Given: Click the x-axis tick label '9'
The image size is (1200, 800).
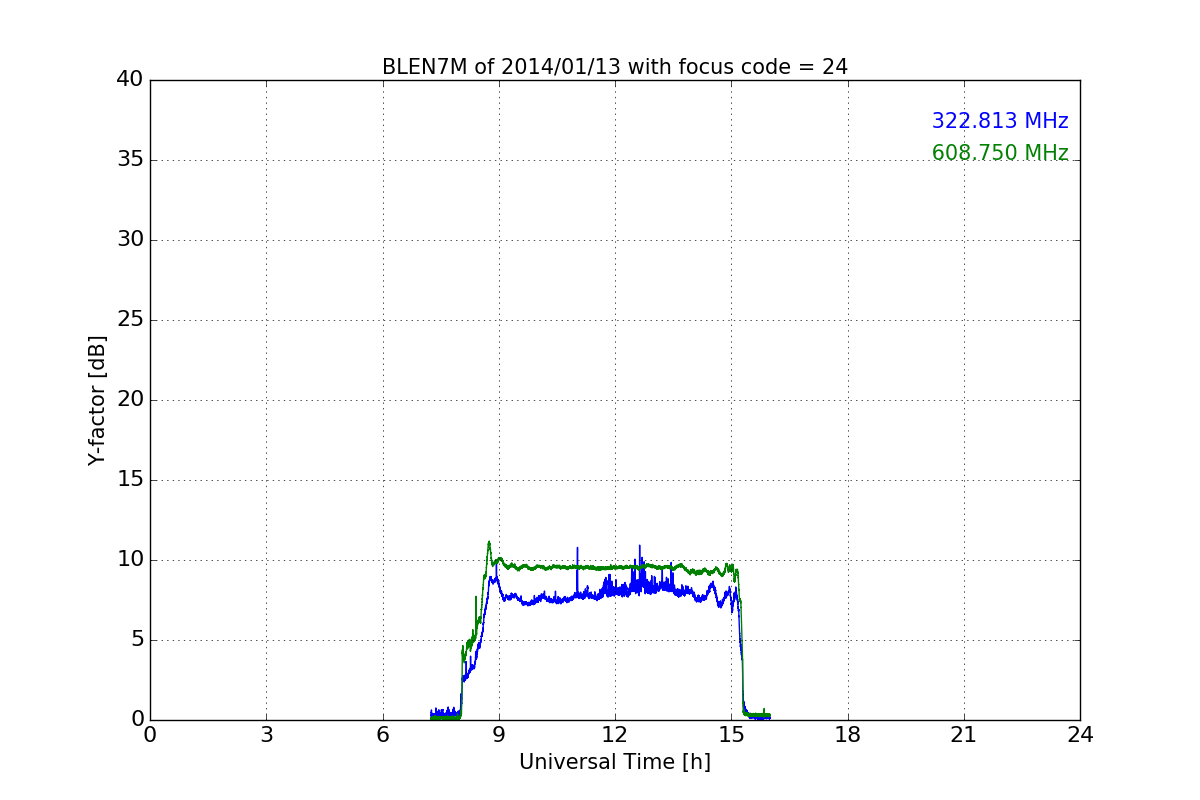Looking at the screenshot, I should coord(499,735).
